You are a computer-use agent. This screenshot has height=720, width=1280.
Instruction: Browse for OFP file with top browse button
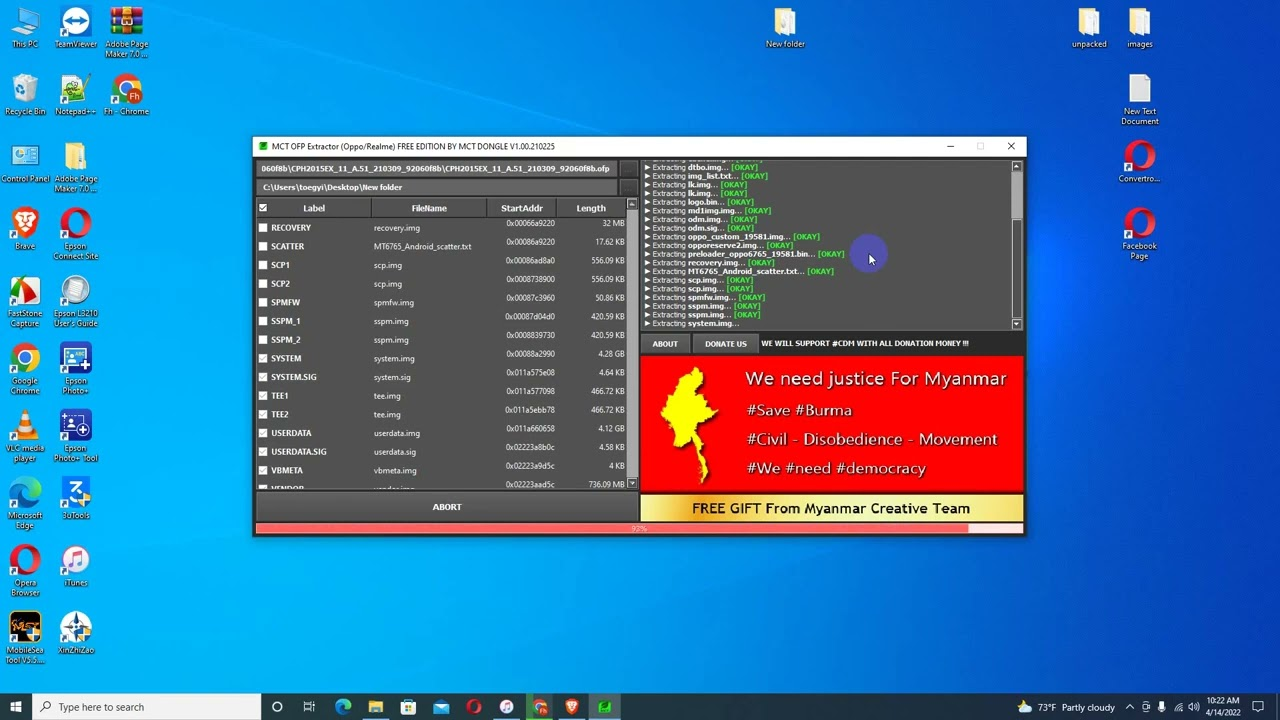tap(628, 168)
